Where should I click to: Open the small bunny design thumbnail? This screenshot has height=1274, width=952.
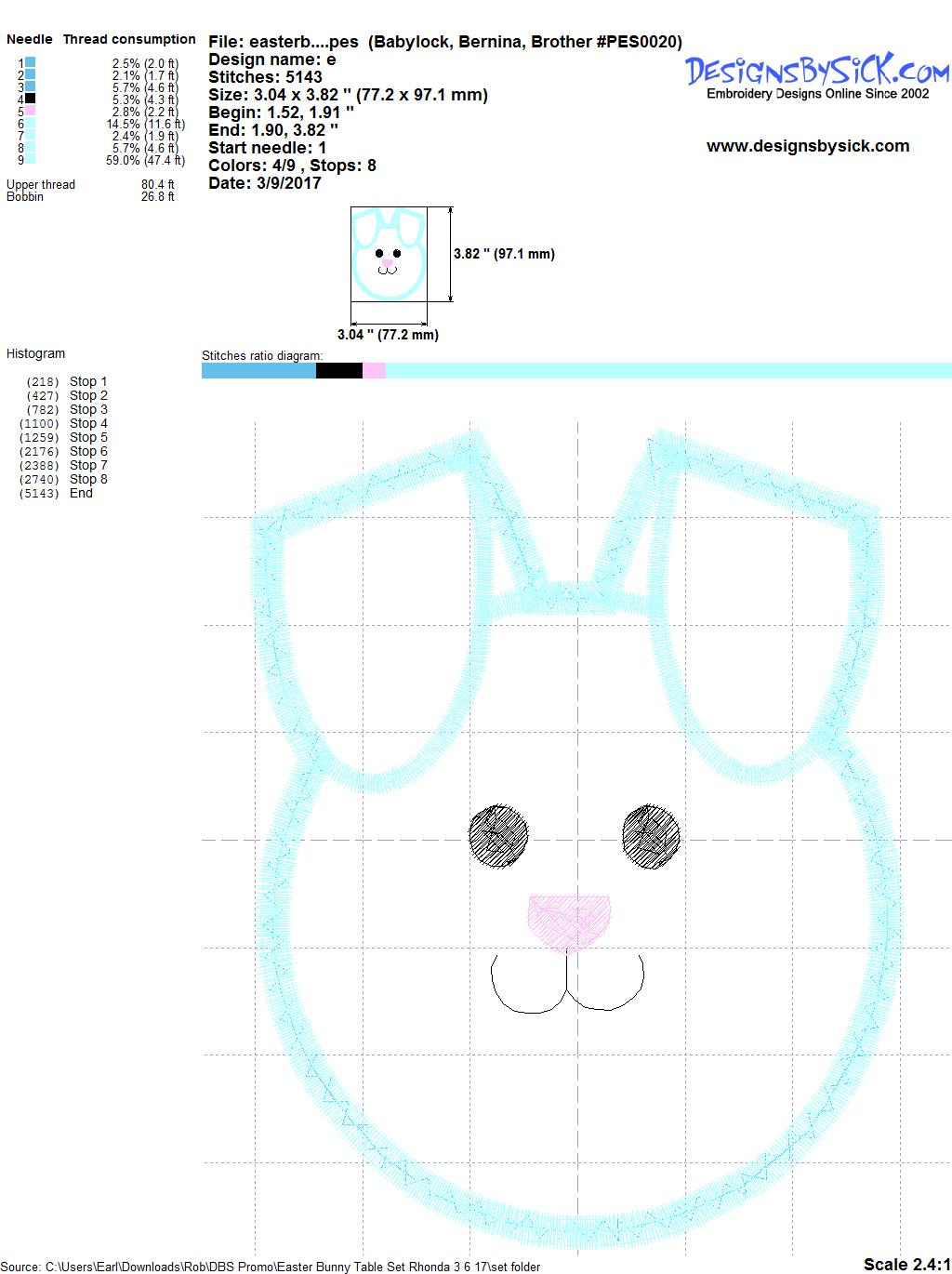pyautogui.click(x=388, y=254)
